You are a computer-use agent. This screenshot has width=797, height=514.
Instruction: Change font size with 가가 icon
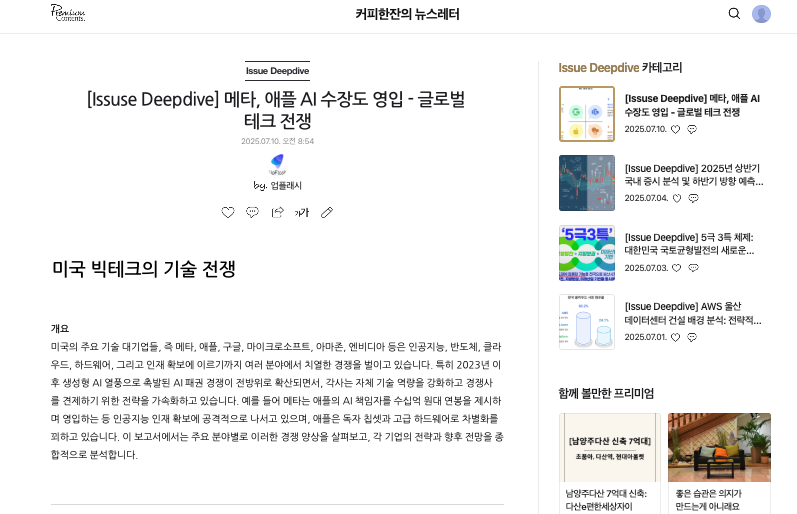click(302, 213)
